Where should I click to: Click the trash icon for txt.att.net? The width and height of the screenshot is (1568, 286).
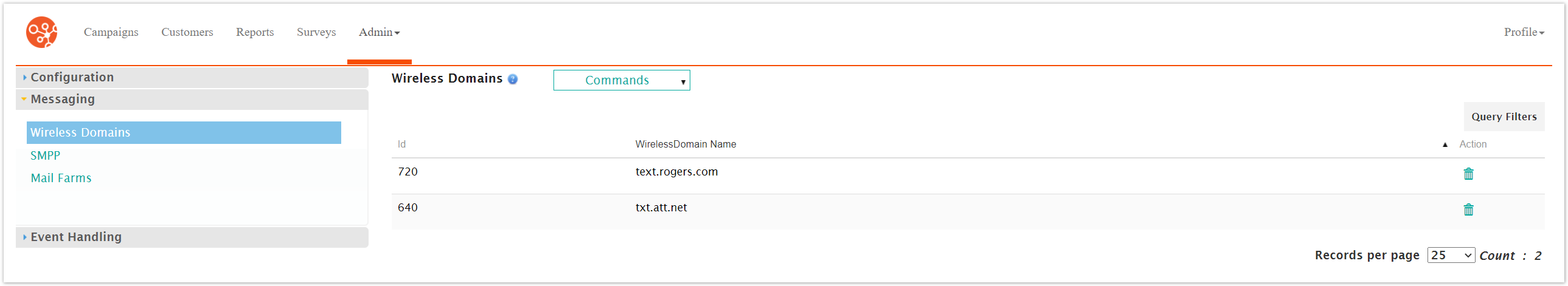pos(1468,210)
